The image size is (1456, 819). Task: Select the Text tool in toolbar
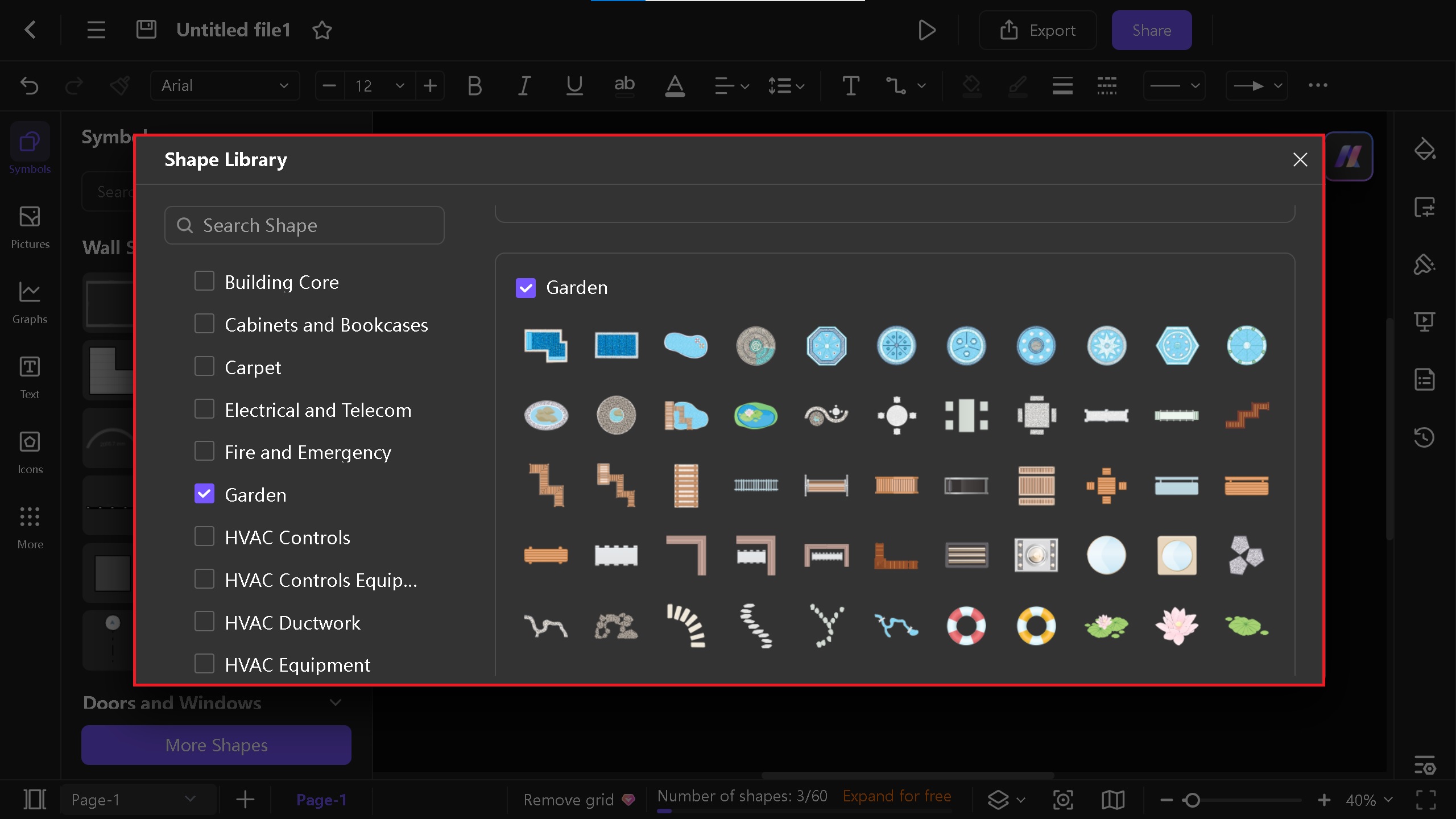click(851, 86)
